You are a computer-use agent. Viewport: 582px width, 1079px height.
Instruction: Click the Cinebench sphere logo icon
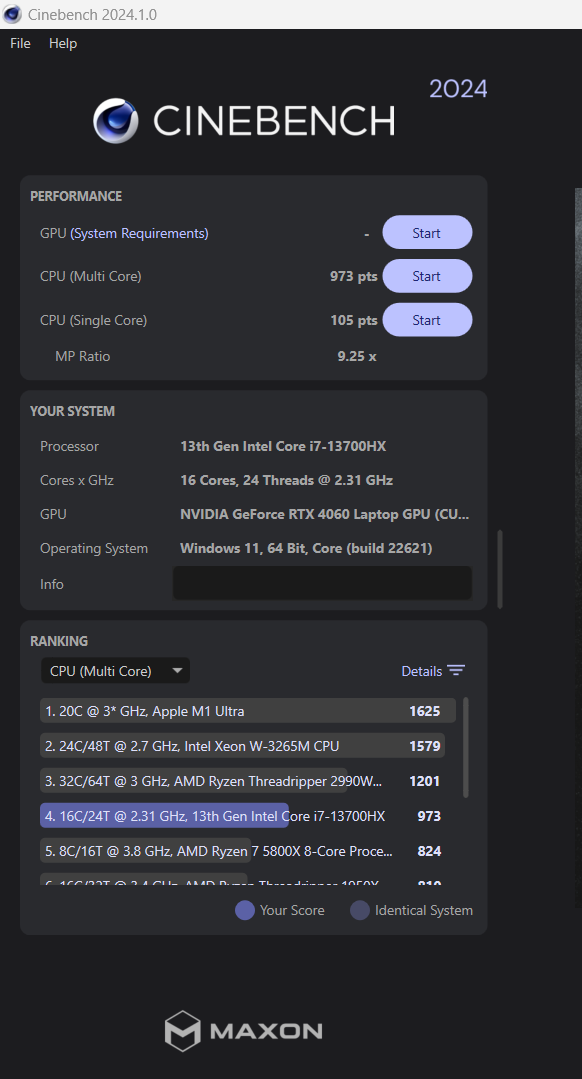[x=116, y=120]
